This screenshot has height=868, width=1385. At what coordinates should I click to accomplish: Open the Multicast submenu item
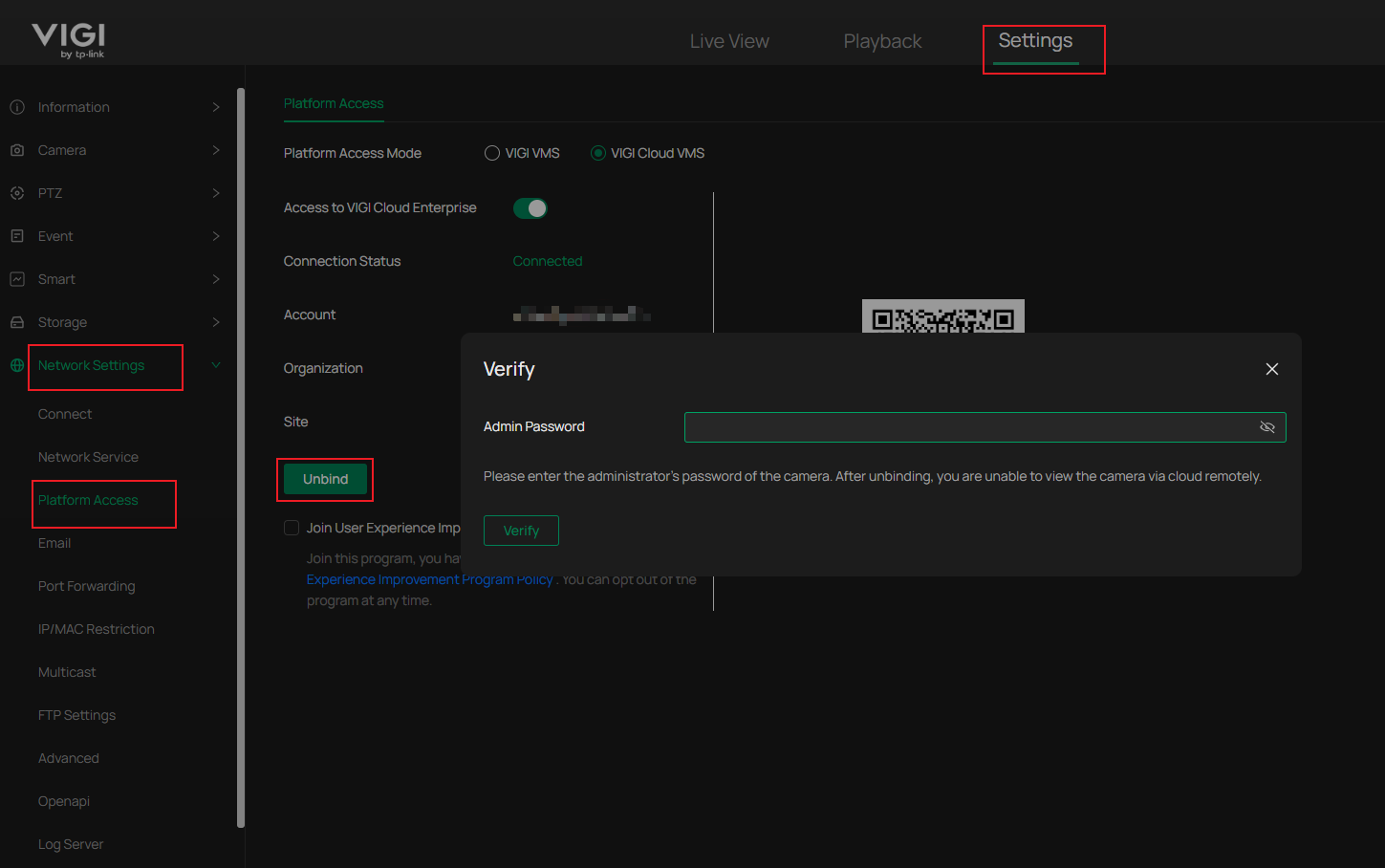click(67, 672)
